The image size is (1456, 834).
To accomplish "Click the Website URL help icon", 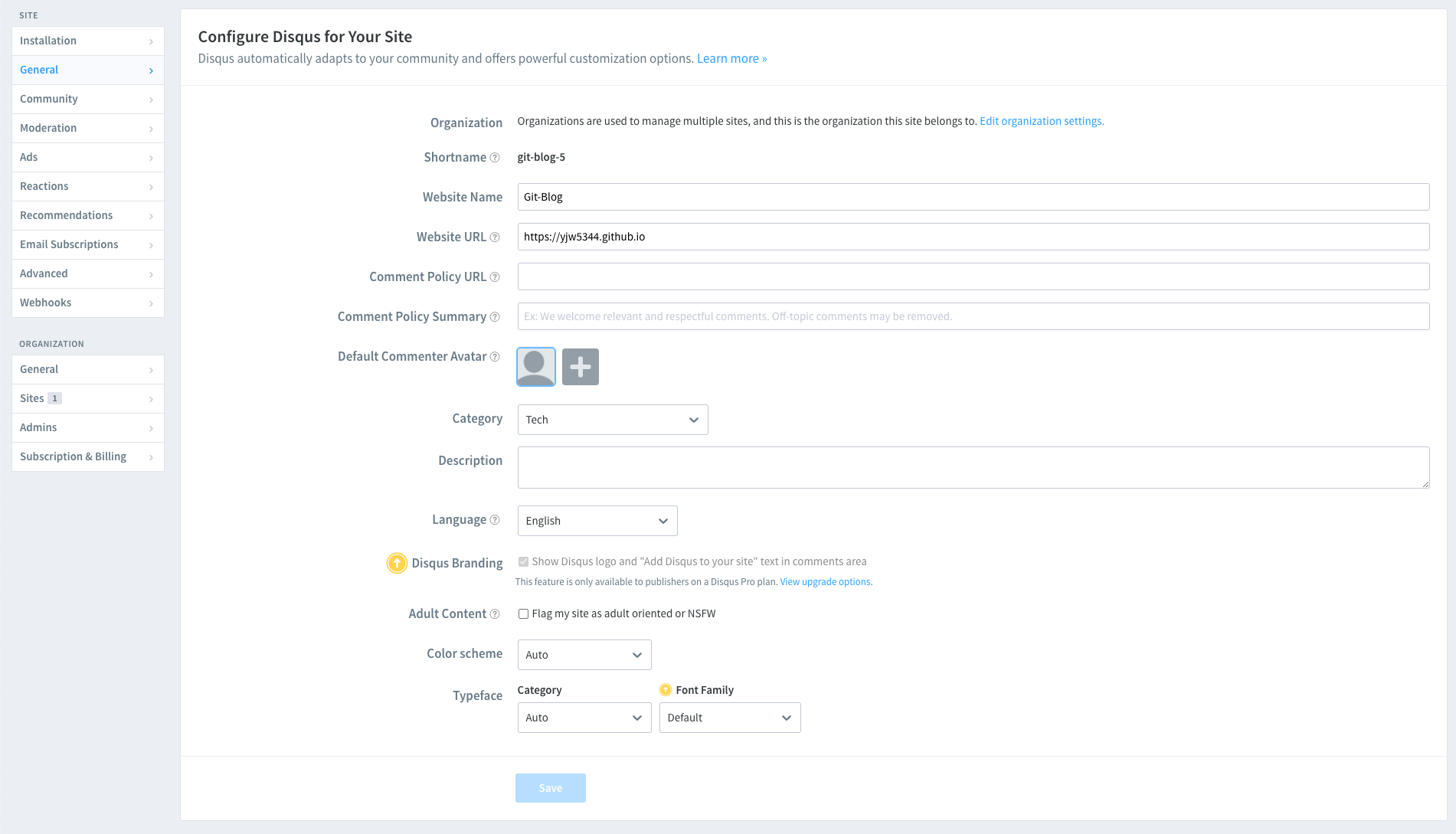I will 496,237.
